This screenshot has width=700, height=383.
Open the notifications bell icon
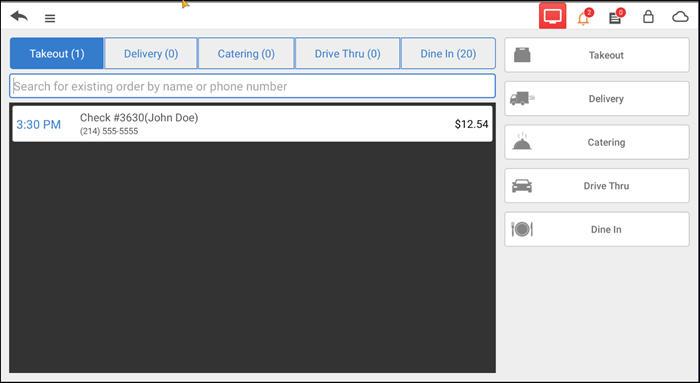[x=583, y=18]
